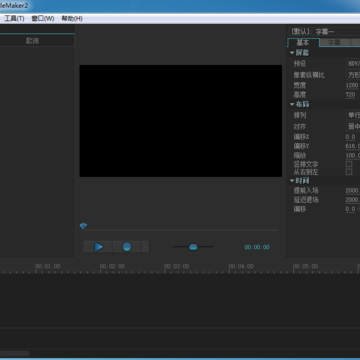Click the timeline ruler at 00:03:00
This screenshot has width=360, height=360.
click(x=176, y=266)
